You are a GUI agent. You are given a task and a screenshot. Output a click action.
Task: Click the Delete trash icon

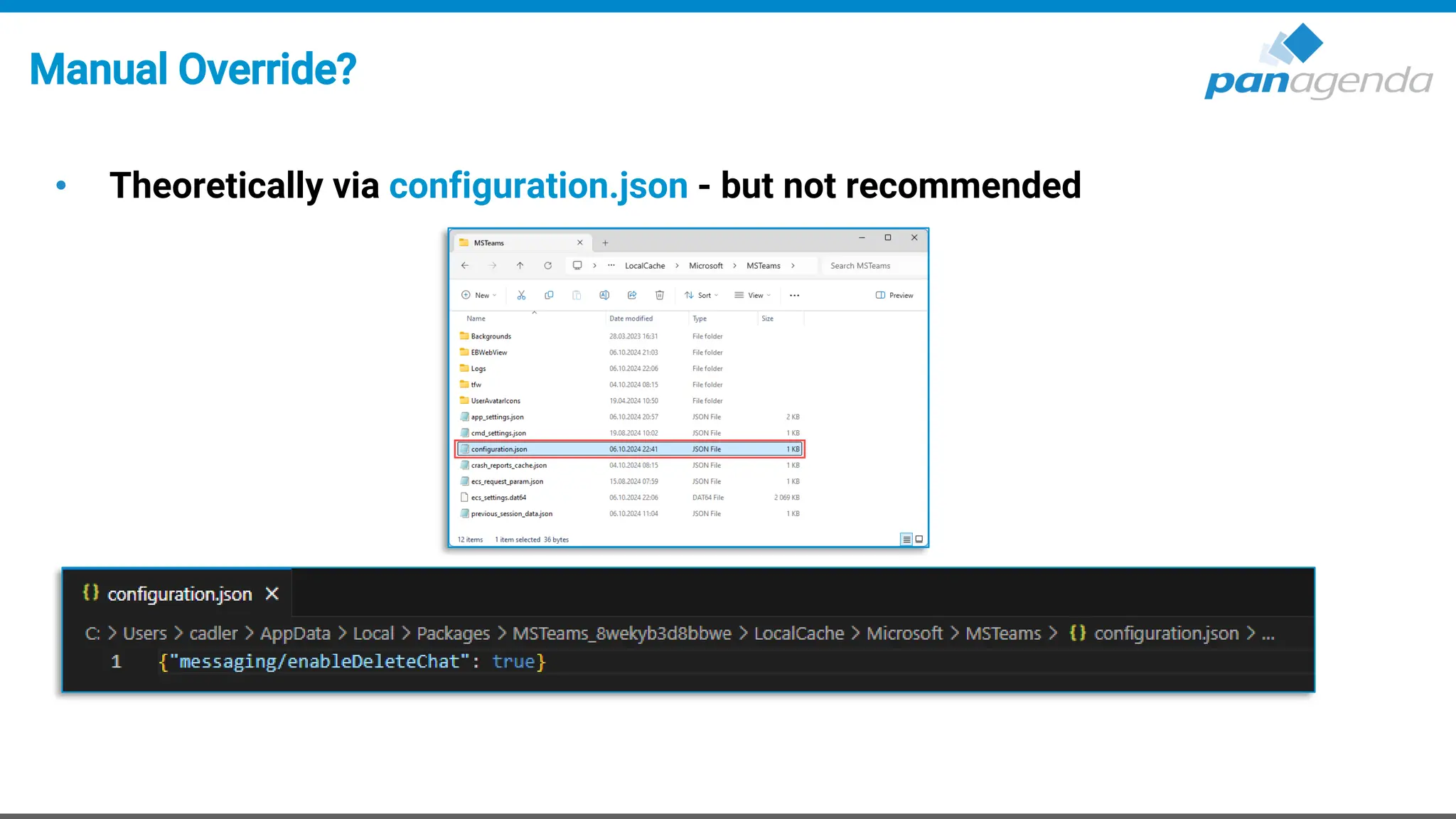click(x=660, y=295)
